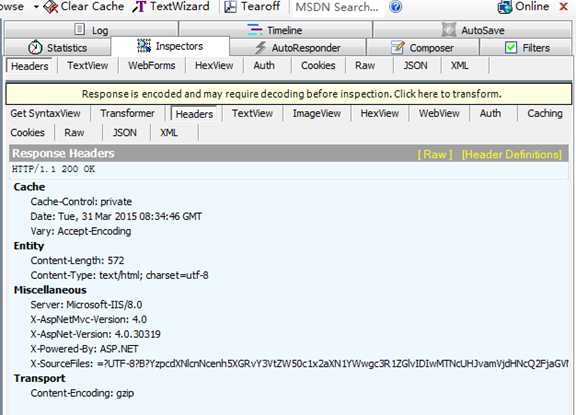This screenshot has width=576, height=415.
Task: Open request Cookies inspector tab
Action: click(318, 65)
